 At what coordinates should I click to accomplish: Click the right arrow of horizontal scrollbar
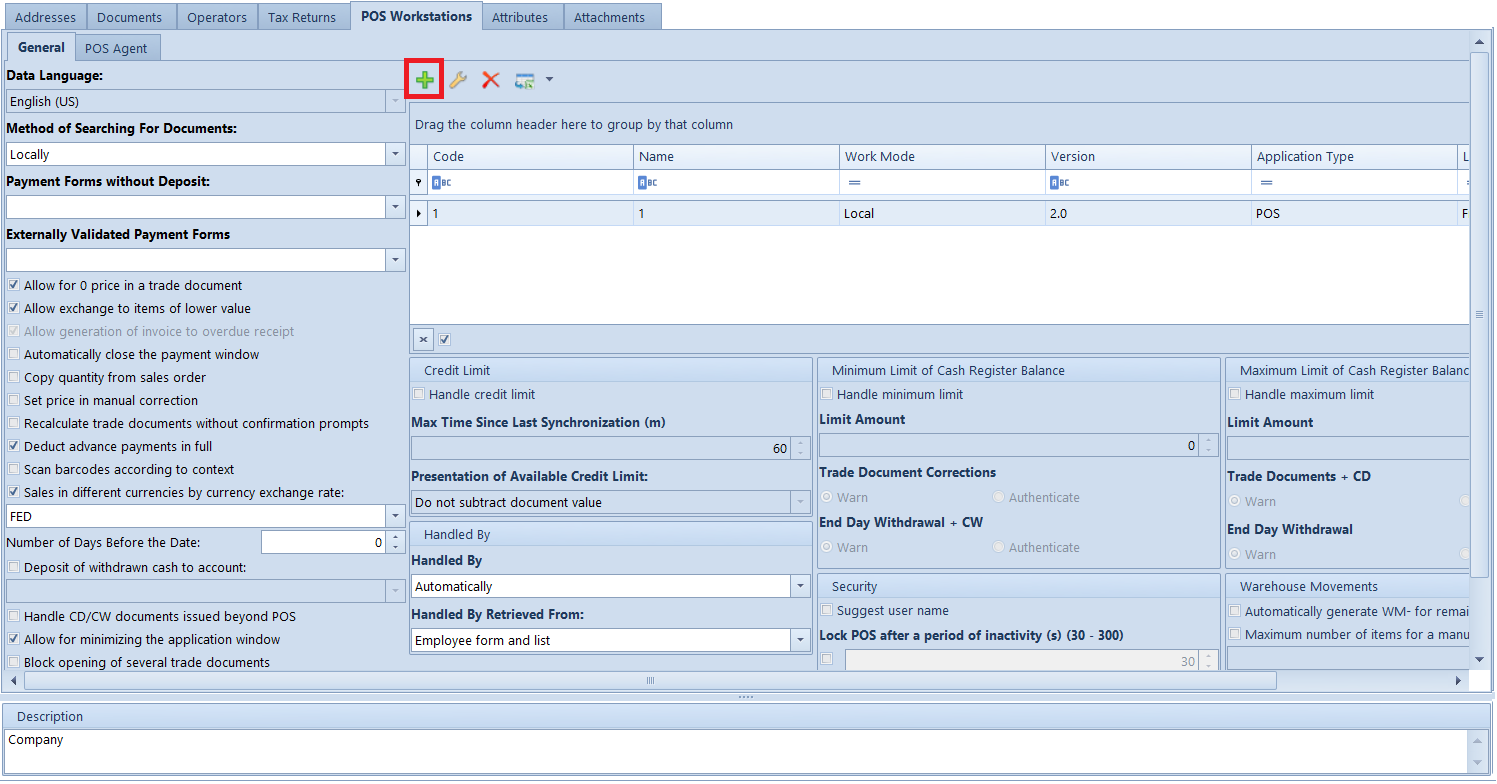point(1458,681)
